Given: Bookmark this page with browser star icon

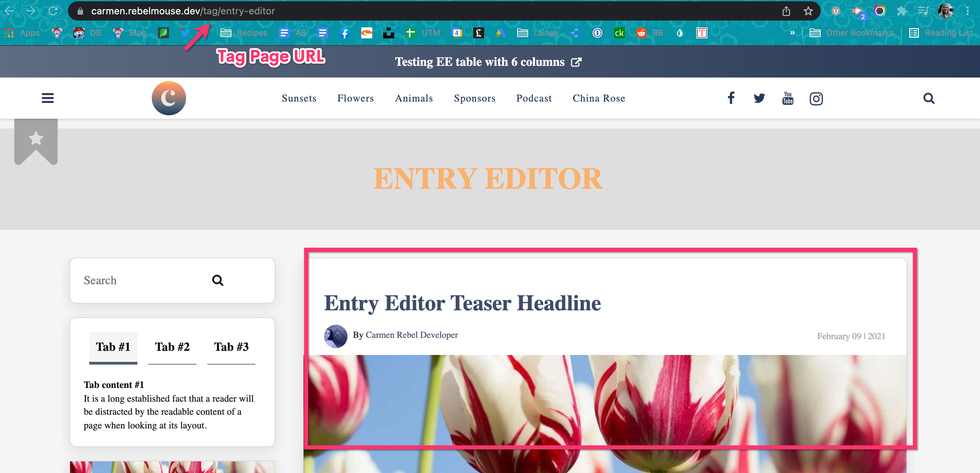Looking at the screenshot, I should click(x=808, y=11).
